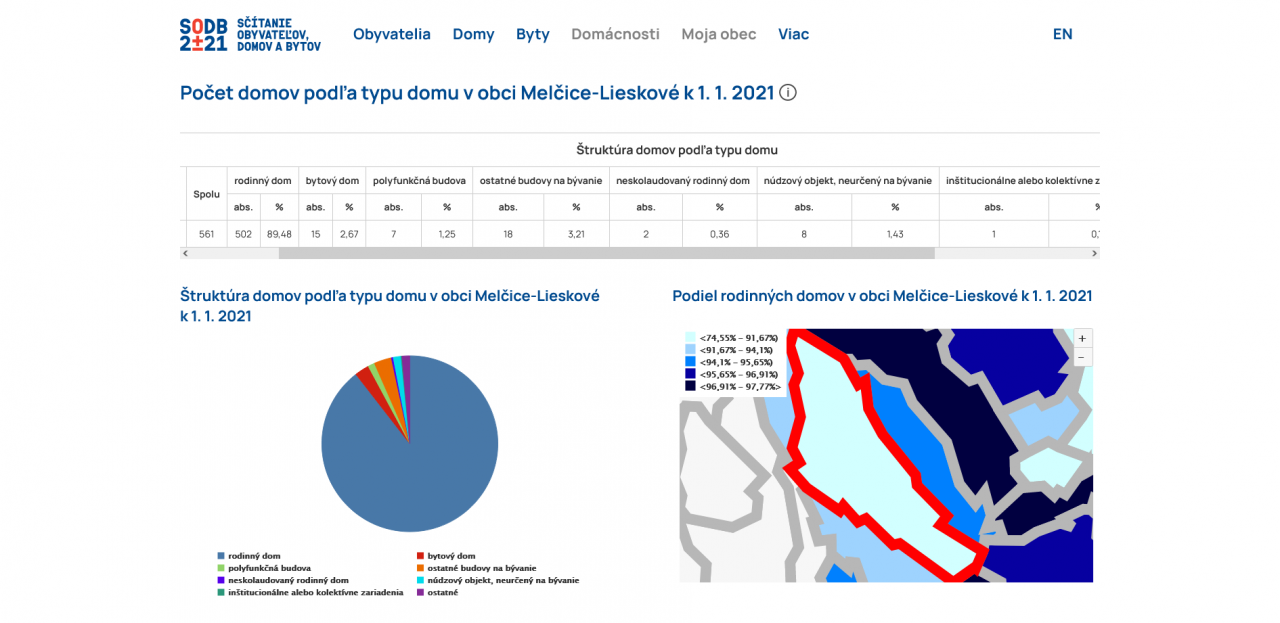Switch language to EN
This screenshot has height=623, width=1280.
click(x=1062, y=34)
